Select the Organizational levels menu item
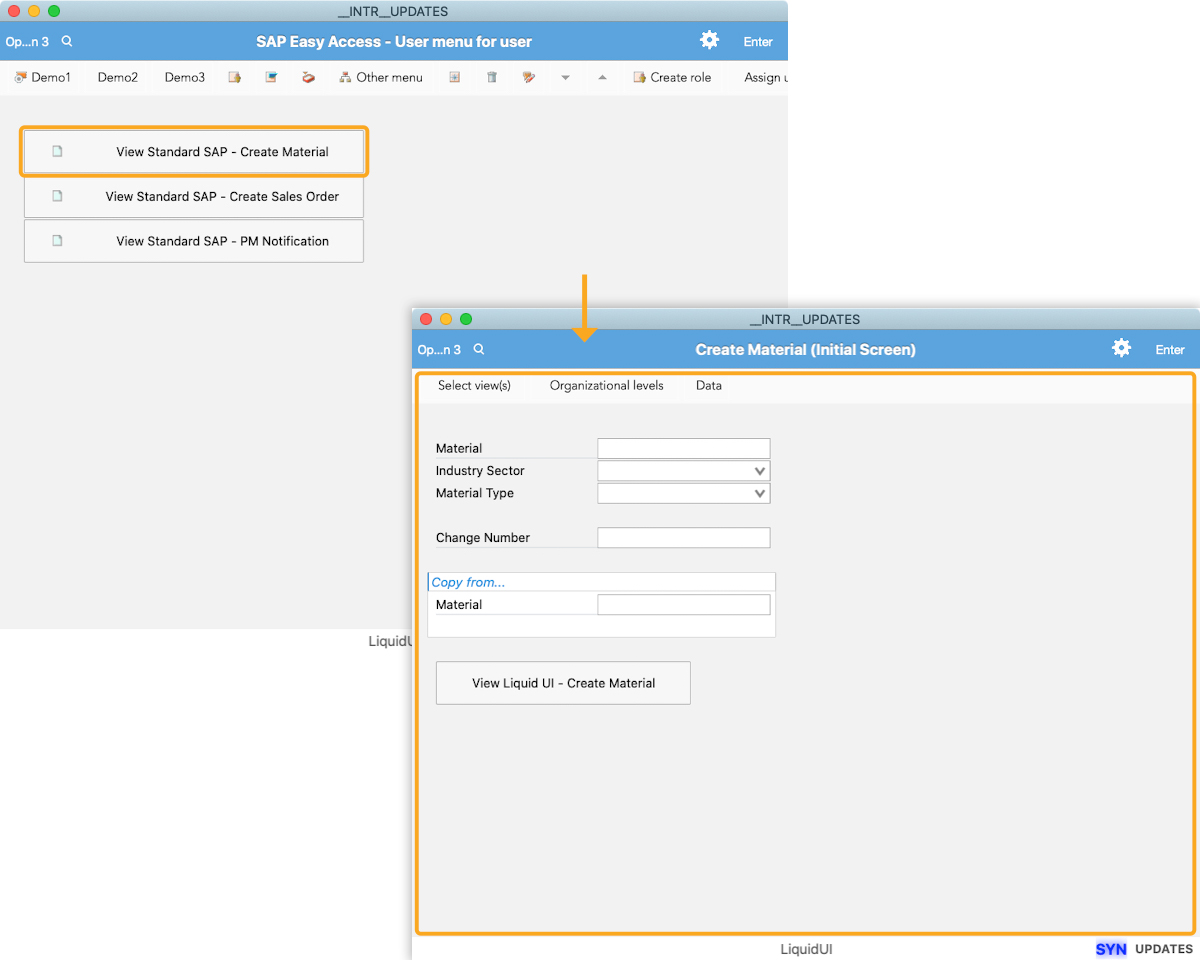 (x=606, y=385)
